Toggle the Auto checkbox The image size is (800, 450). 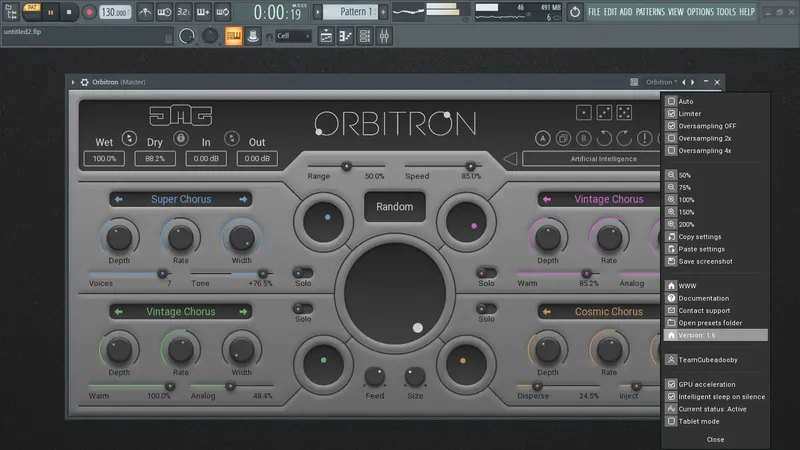(671, 101)
